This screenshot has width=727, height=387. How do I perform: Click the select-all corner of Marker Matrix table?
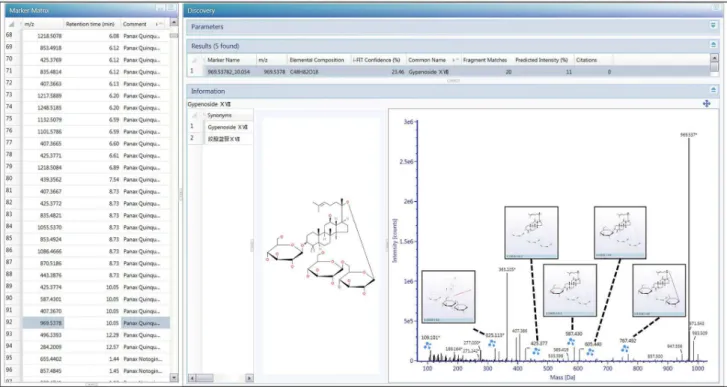[12, 24]
